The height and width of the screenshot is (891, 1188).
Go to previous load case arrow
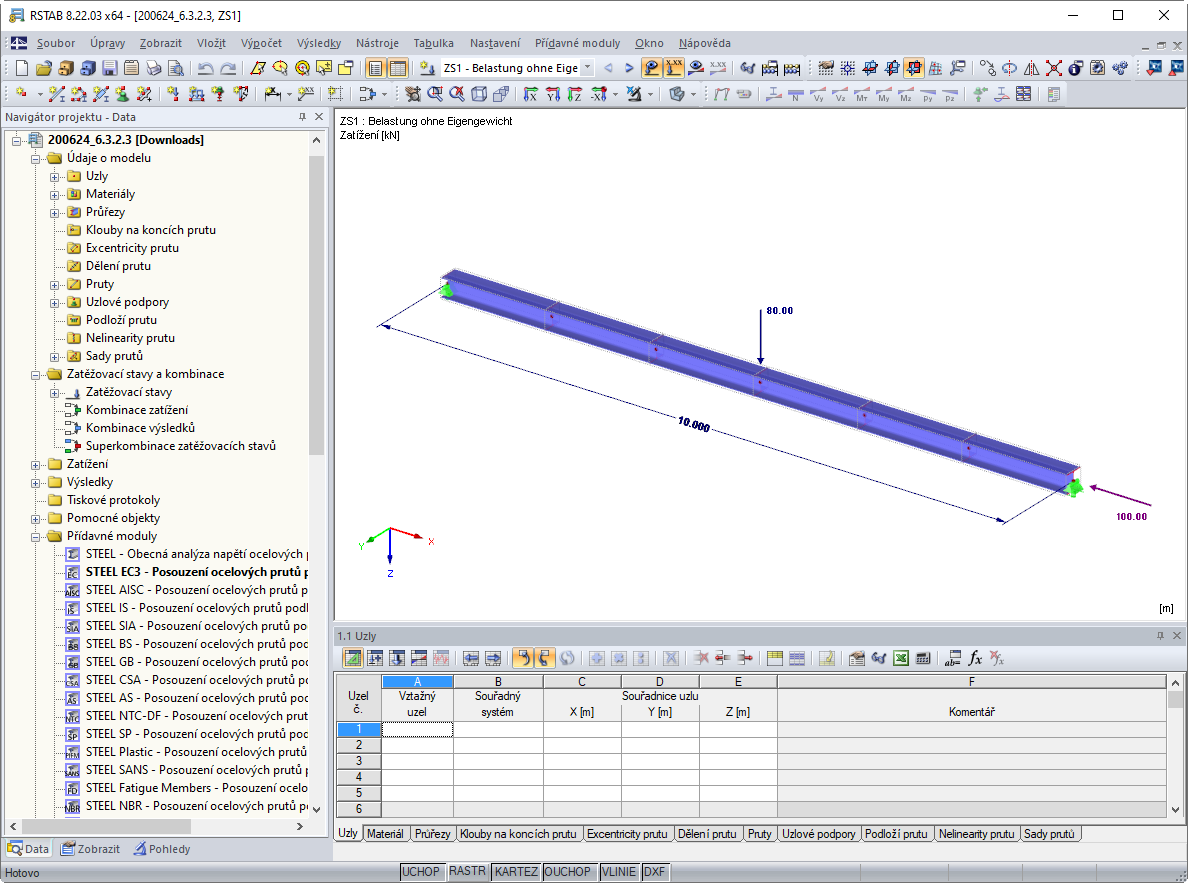tap(608, 68)
